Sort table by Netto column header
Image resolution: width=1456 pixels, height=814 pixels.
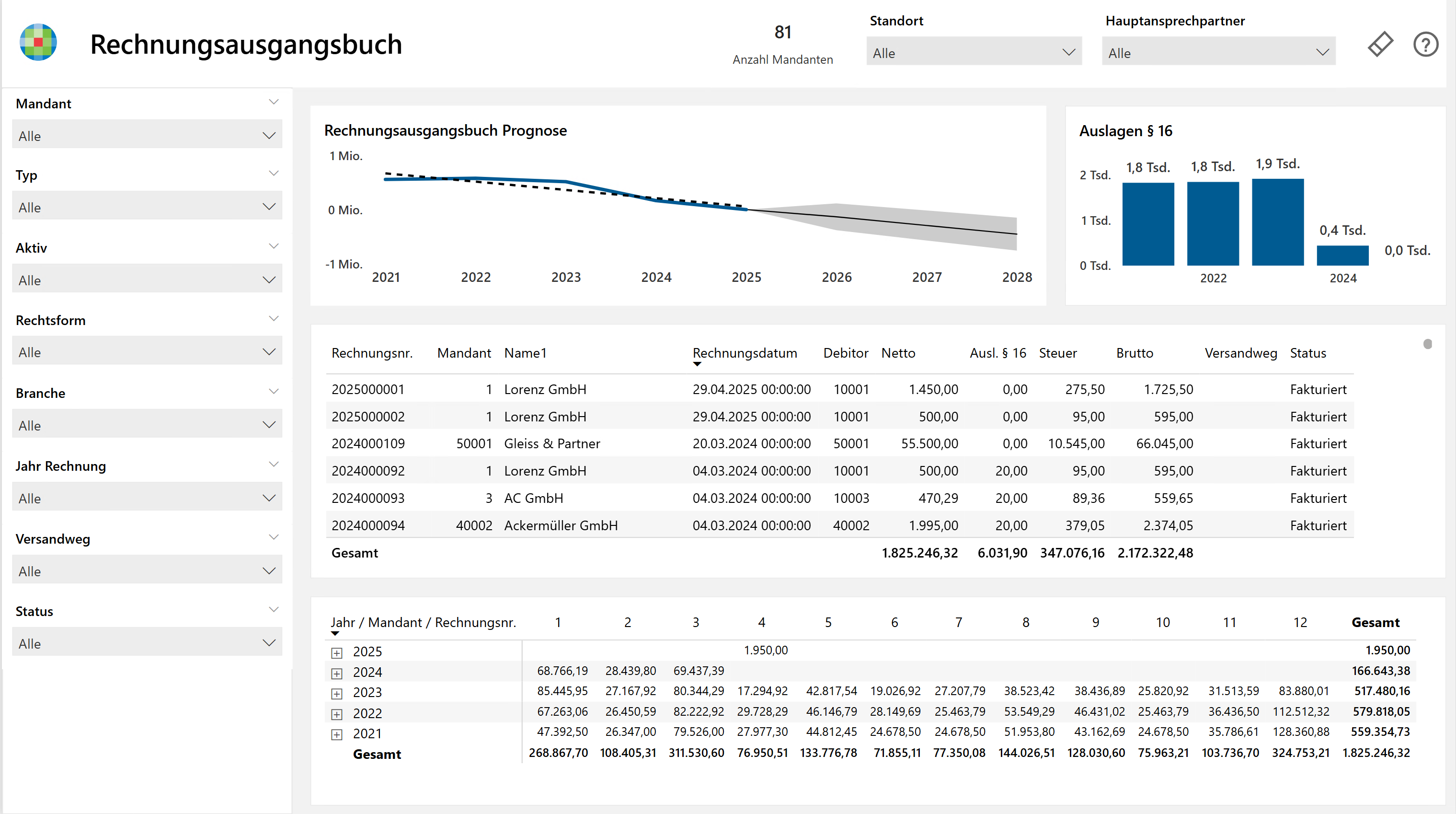click(x=898, y=353)
